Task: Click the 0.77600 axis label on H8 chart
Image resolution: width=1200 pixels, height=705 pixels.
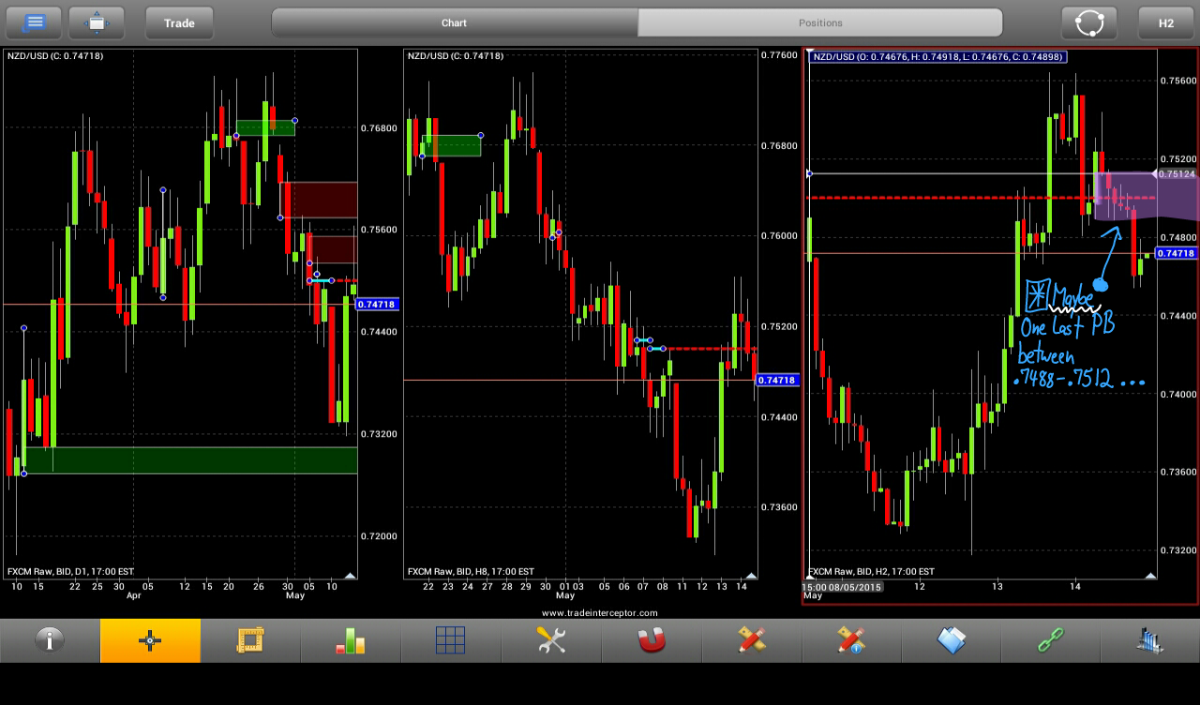Action: coord(780,55)
